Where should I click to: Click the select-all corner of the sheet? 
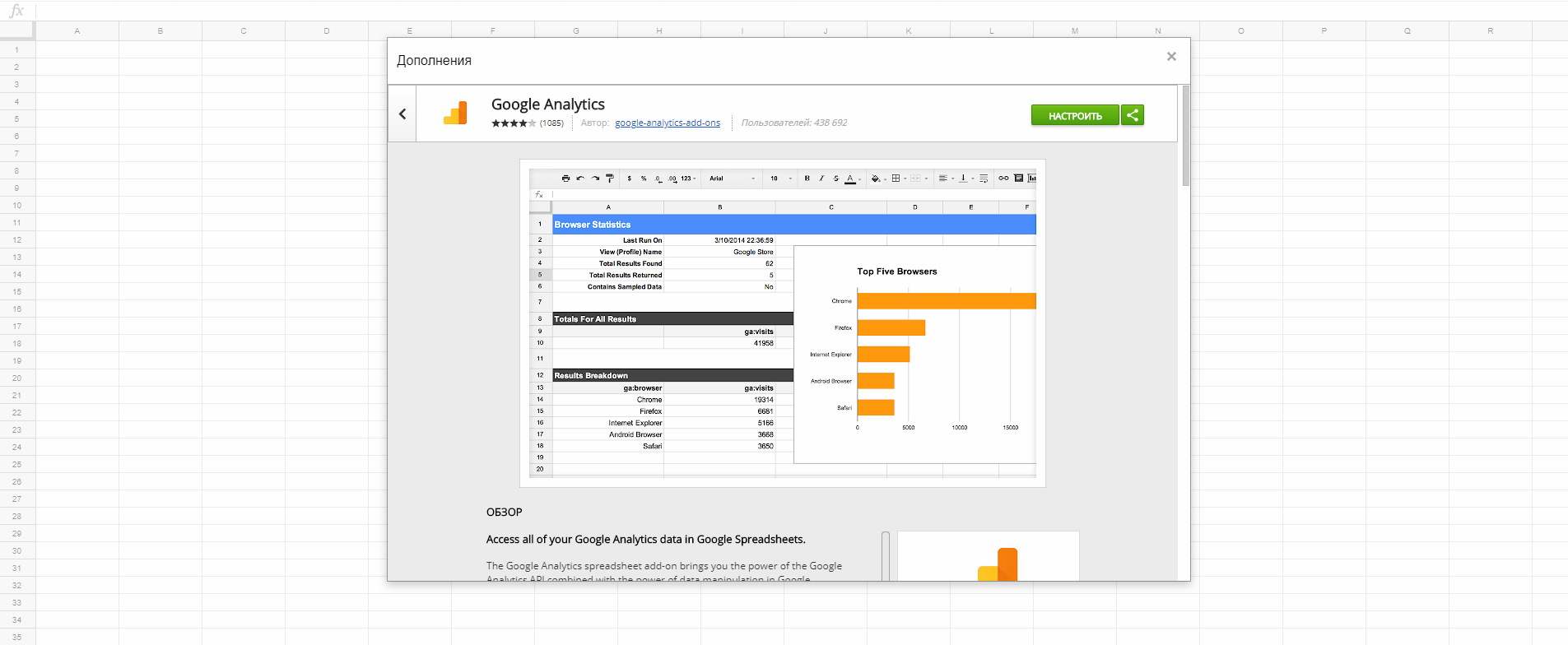[x=17, y=30]
